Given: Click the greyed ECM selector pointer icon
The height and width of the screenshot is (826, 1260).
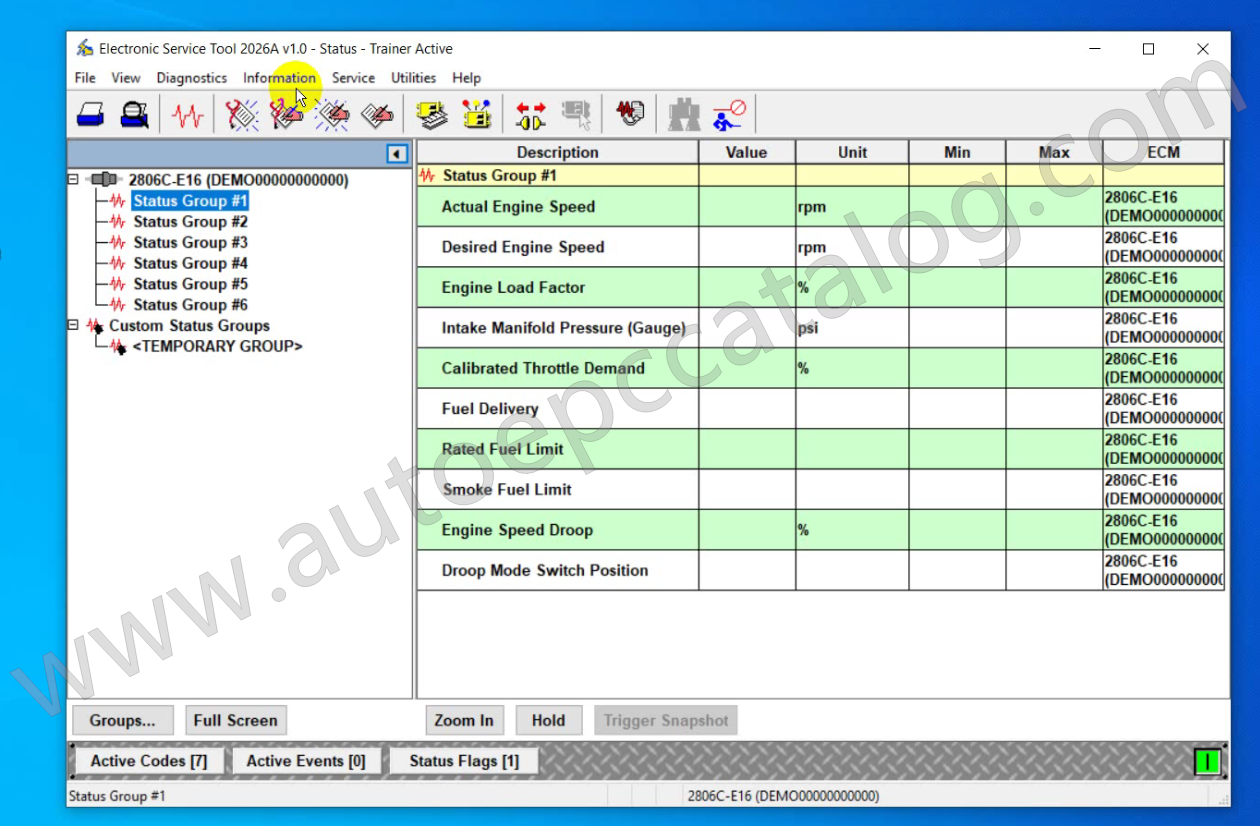Looking at the screenshot, I should (x=577, y=115).
